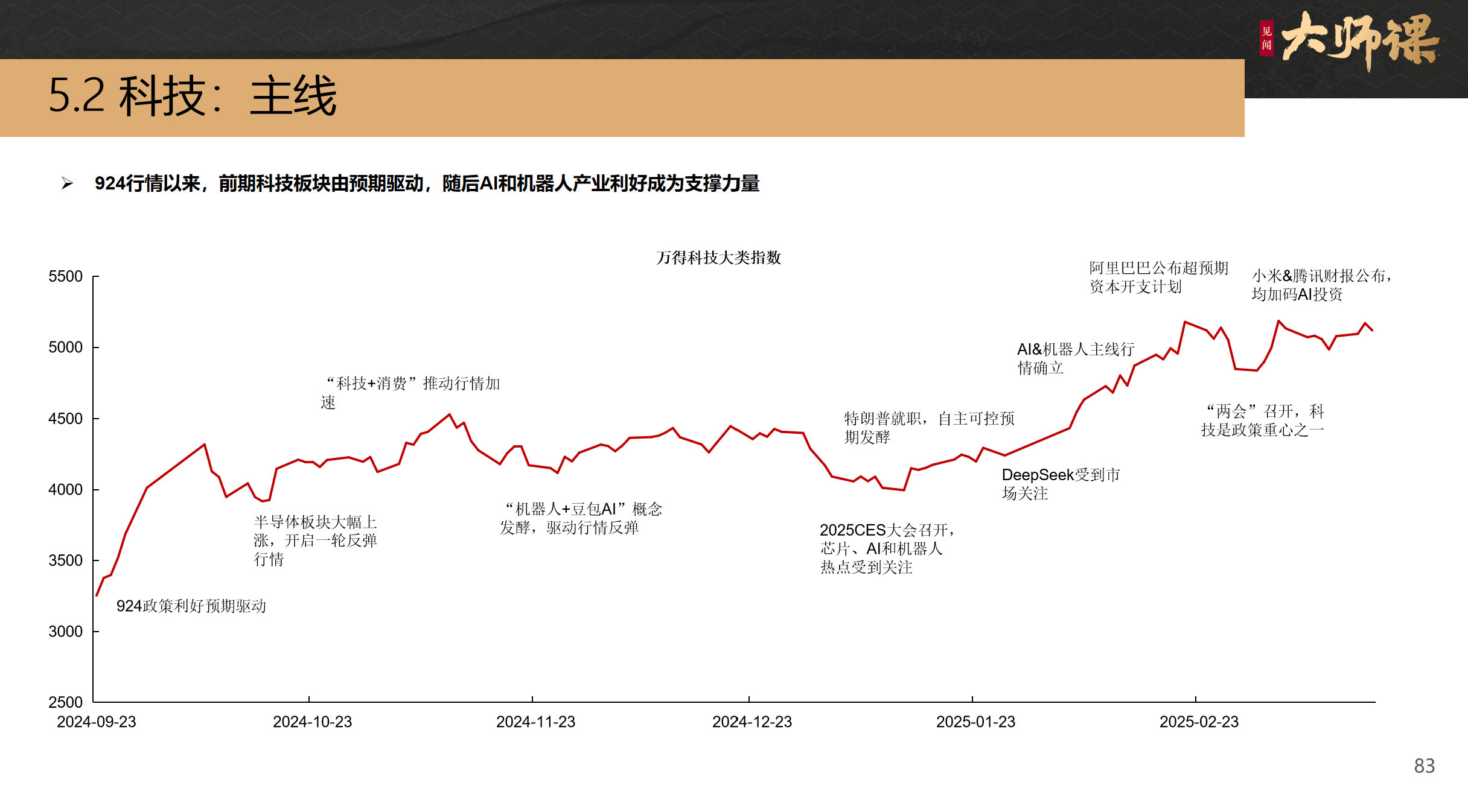
Task: Select the '924政策利好预期驱动' annotation
Action: [x=191, y=606]
